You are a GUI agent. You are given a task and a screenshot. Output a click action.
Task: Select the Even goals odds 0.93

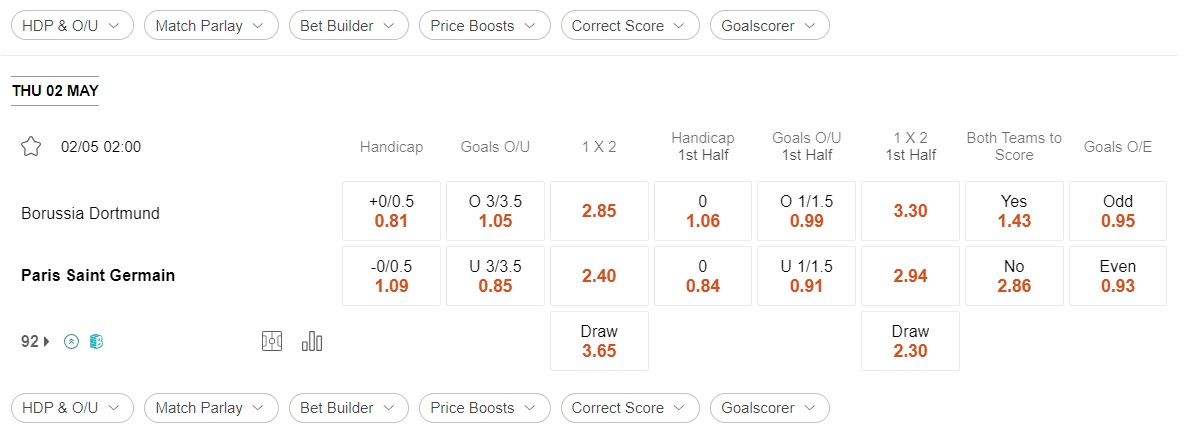(x=1118, y=276)
